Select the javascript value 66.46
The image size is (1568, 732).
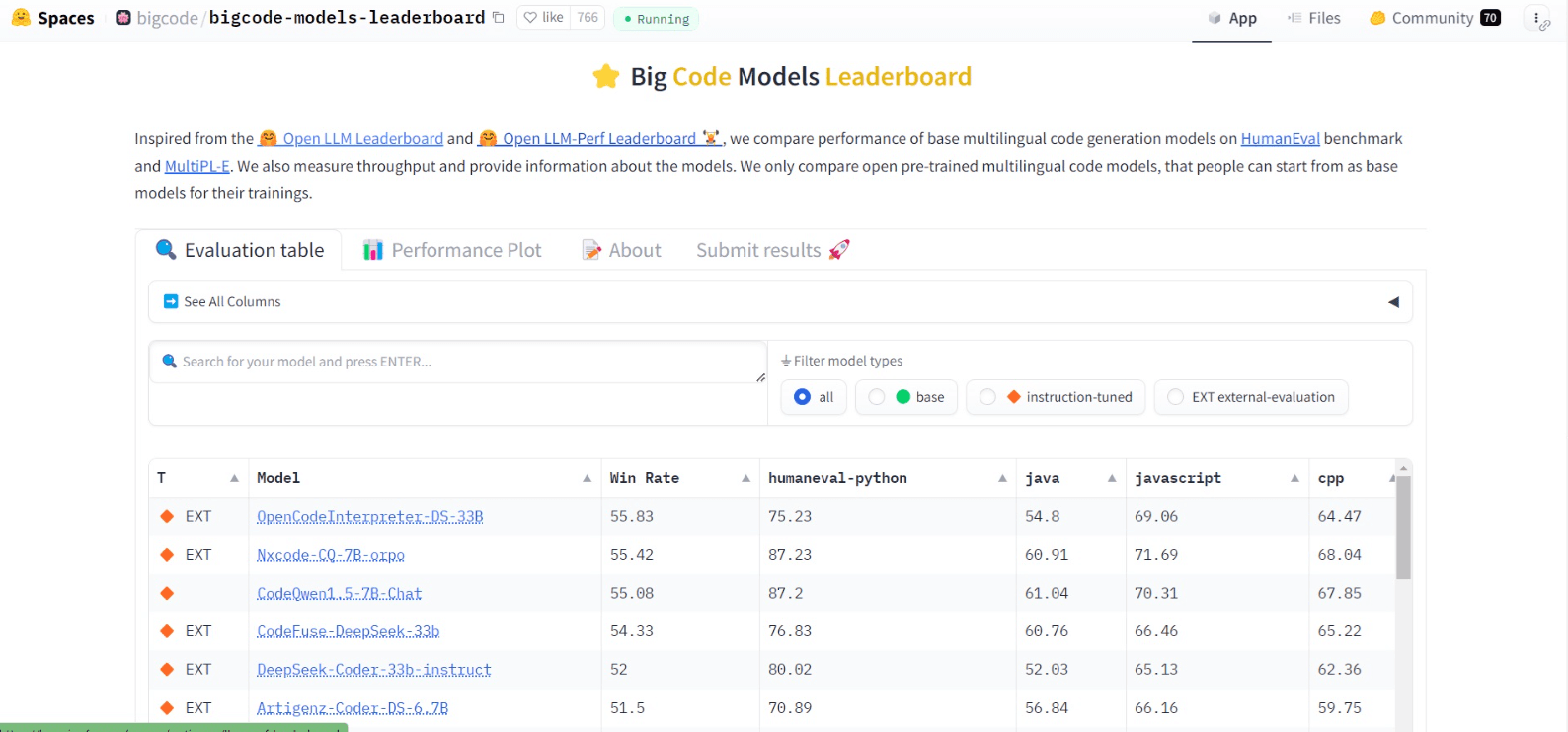(x=1156, y=631)
